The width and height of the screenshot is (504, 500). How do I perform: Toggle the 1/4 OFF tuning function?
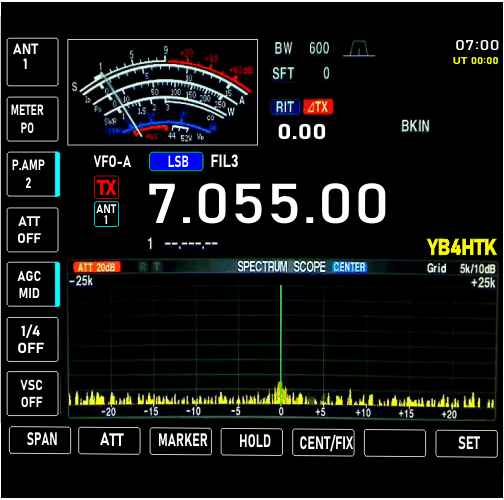pos(33,339)
